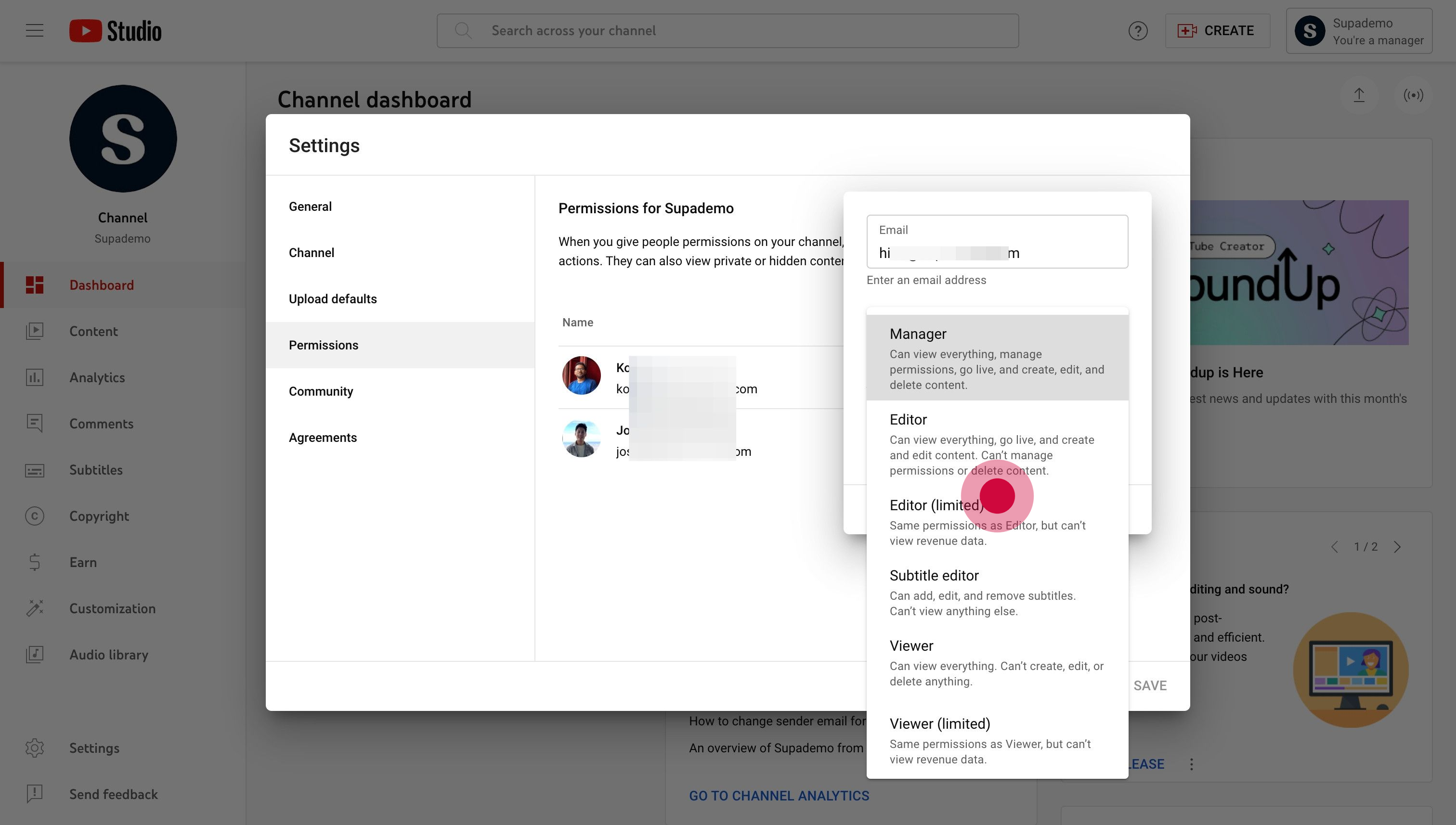Click the video editing illustration thumbnail
Viewport: 1456px width, 825px height.
(1351, 670)
